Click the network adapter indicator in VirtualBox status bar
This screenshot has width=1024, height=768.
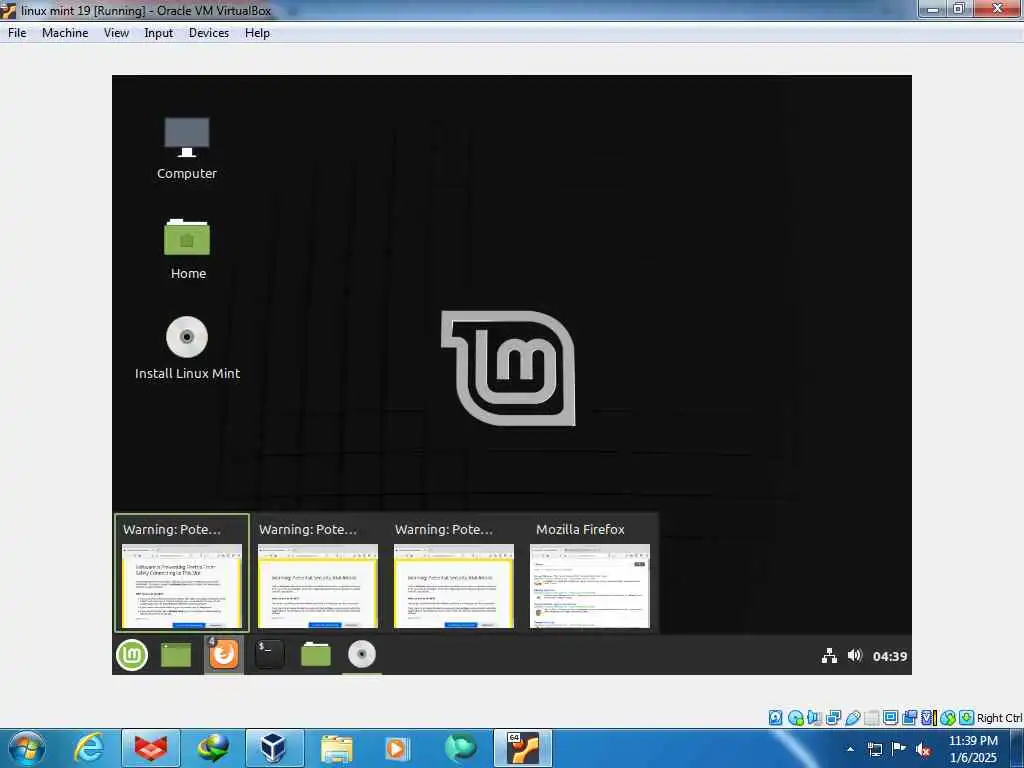[x=833, y=718]
